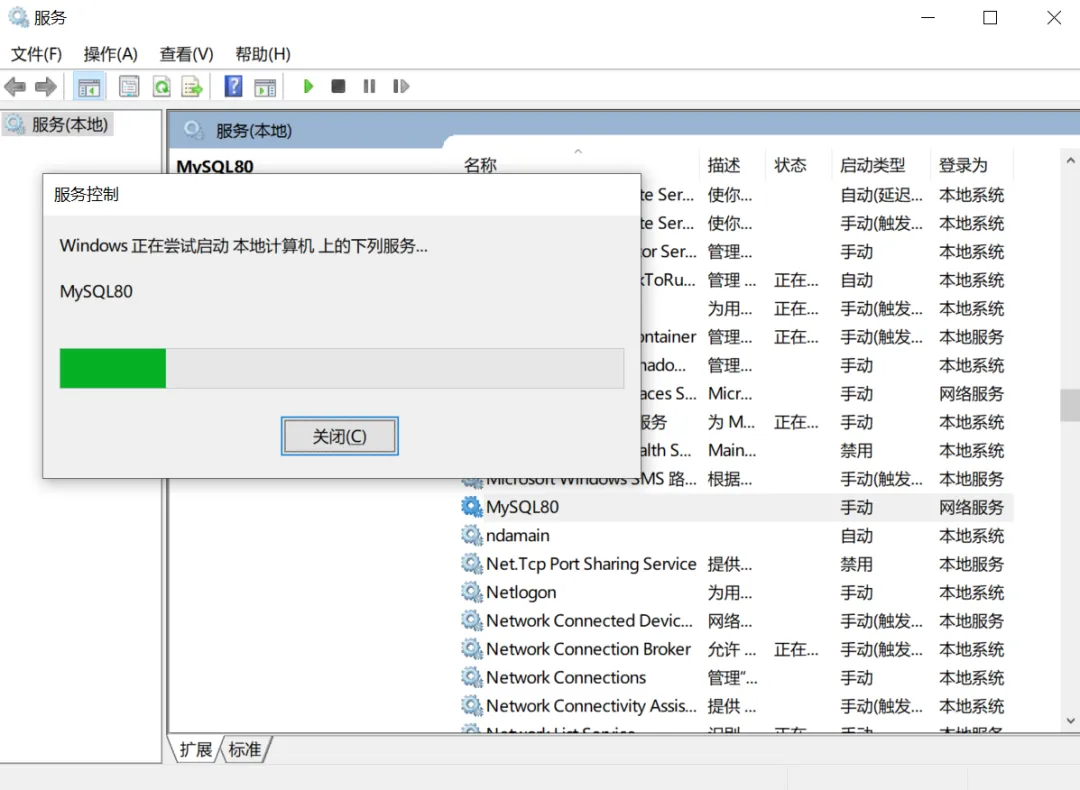This screenshot has width=1080, height=790.
Task: Click gear icon in 服务(本地) pane header
Action: (194, 130)
